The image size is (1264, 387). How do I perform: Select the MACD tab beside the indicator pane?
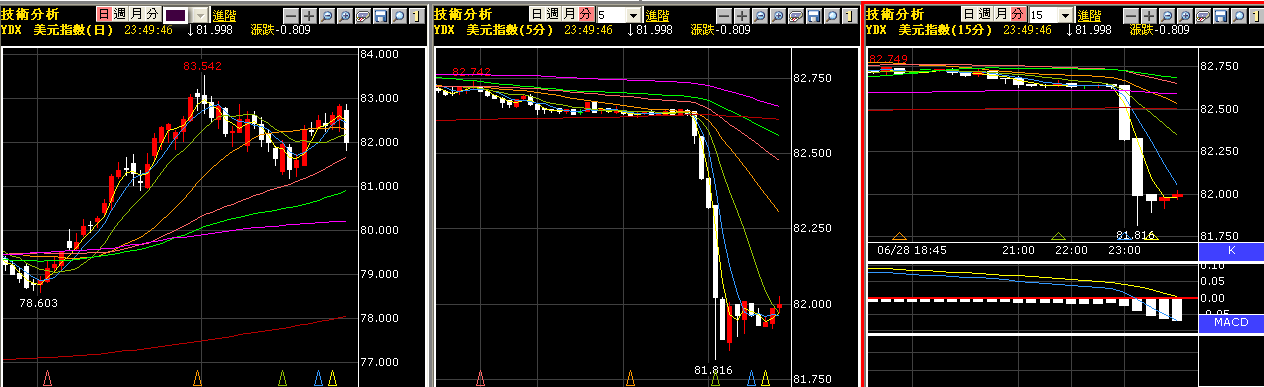pyautogui.click(x=1231, y=323)
